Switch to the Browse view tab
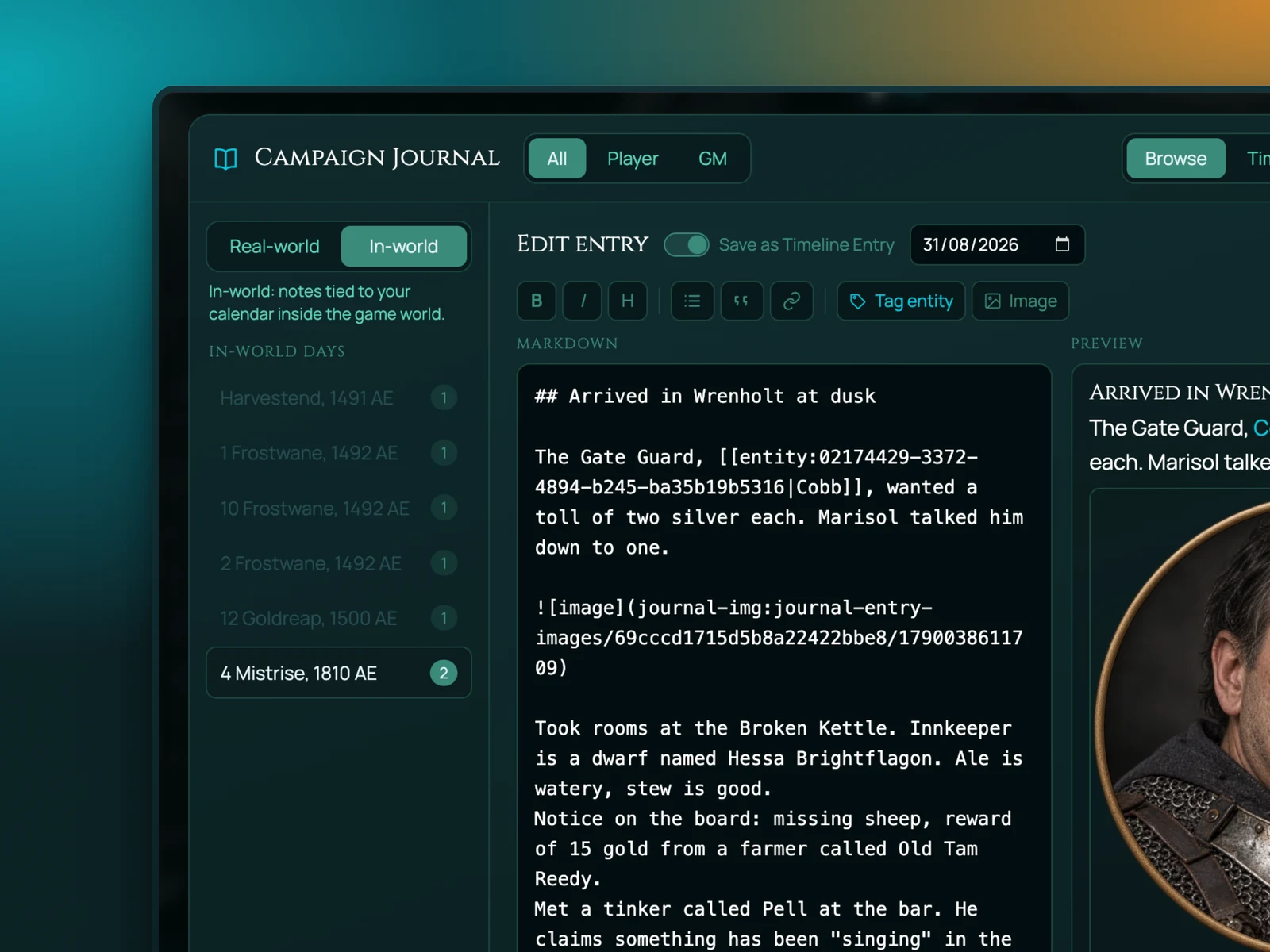 [1176, 159]
